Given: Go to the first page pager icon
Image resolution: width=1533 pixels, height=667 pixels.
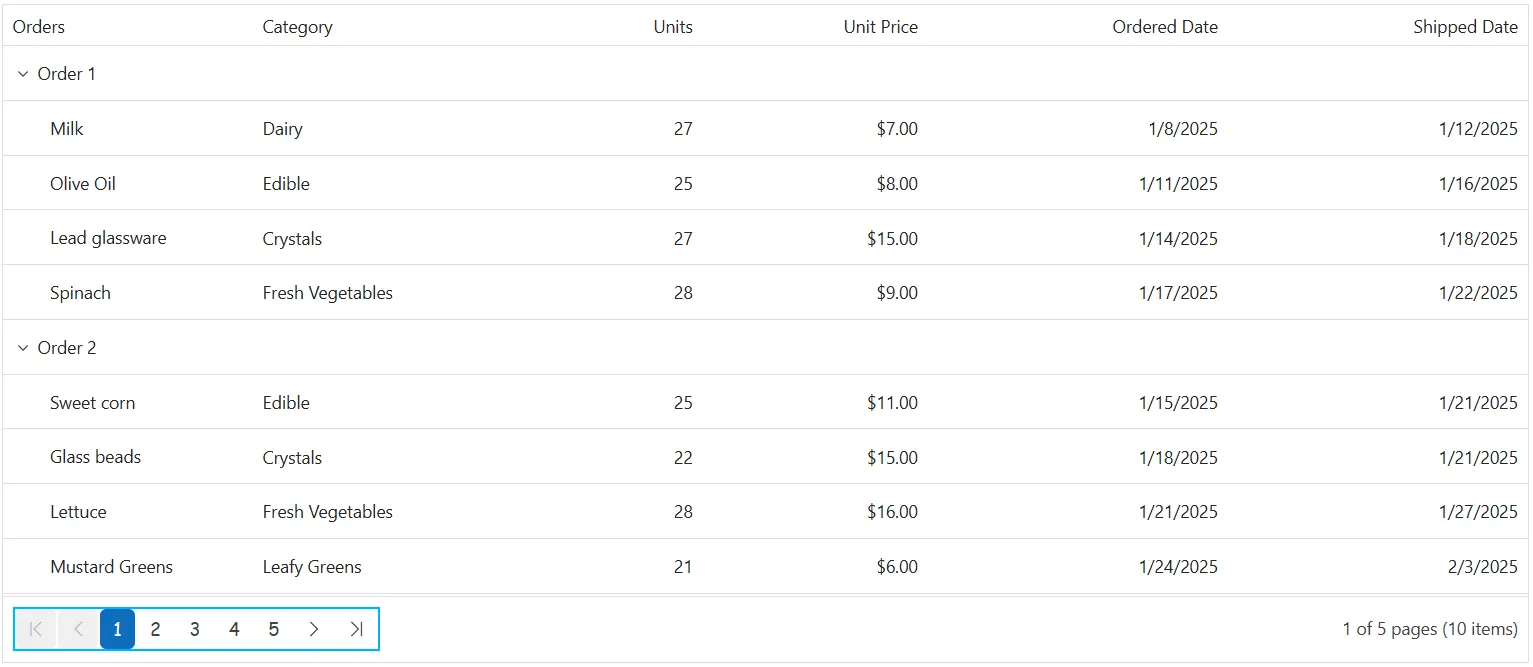Looking at the screenshot, I should click(x=36, y=629).
